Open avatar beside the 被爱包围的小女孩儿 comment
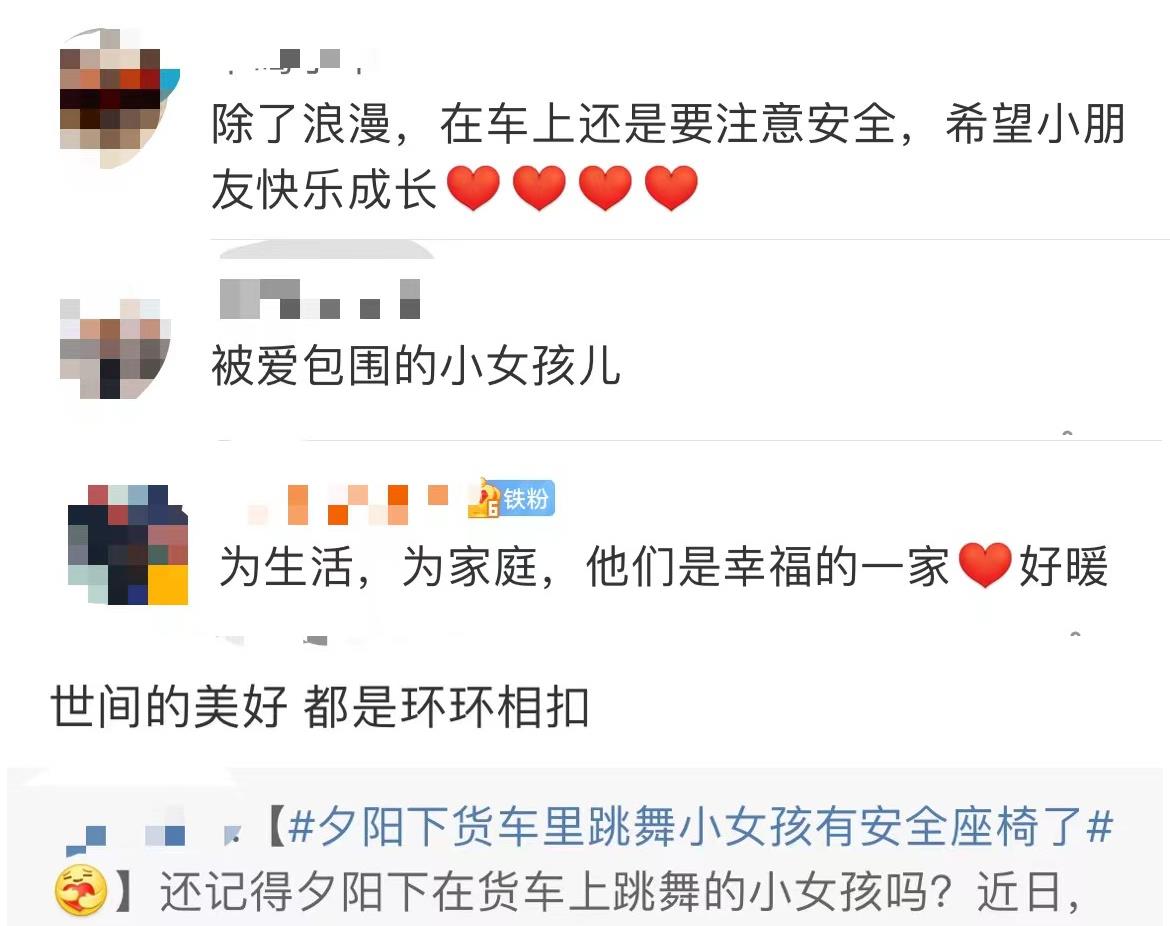This screenshot has width=1170, height=926. click(115, 348)
